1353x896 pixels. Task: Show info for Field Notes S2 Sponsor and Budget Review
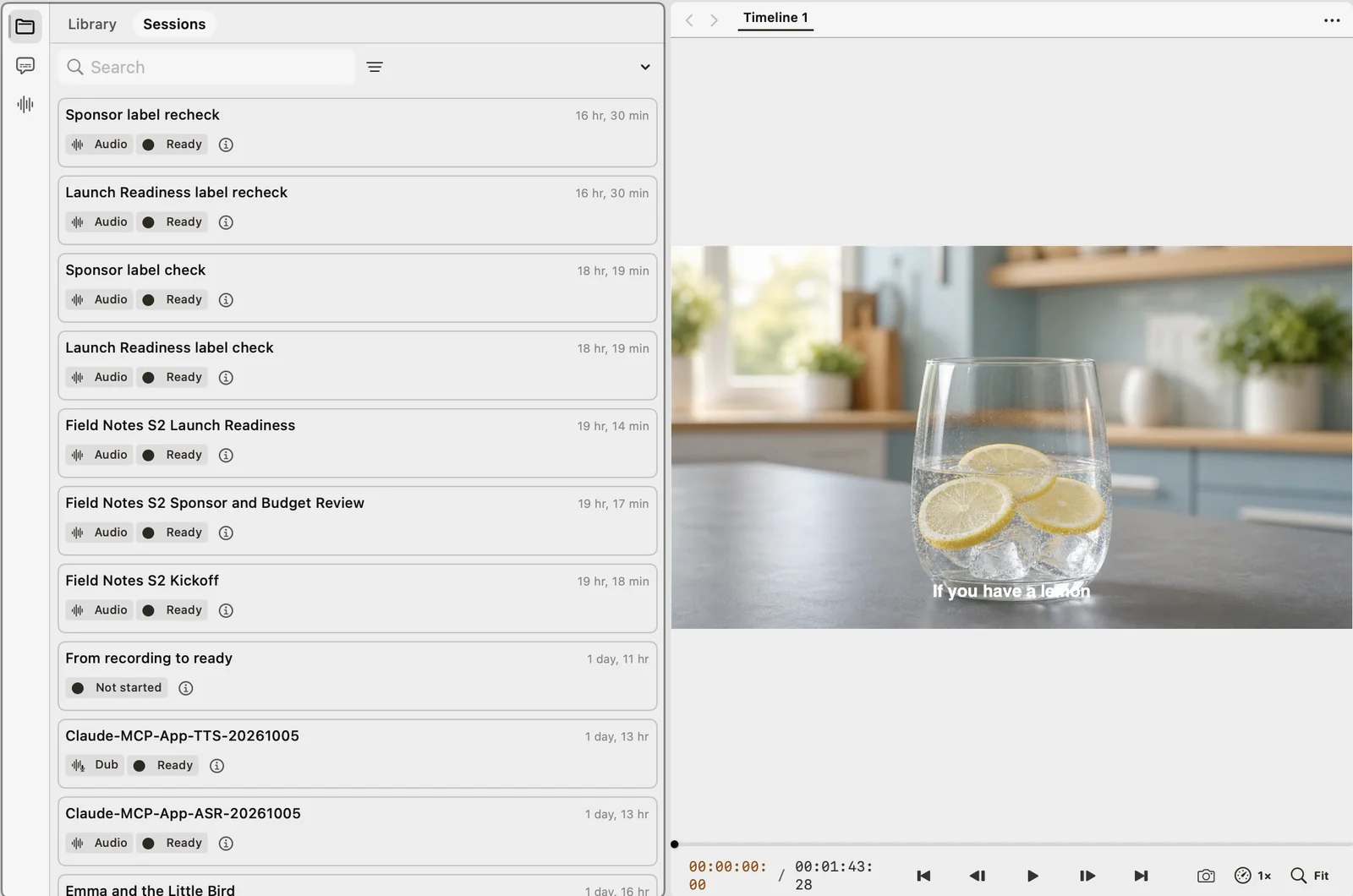click(226, 533)
